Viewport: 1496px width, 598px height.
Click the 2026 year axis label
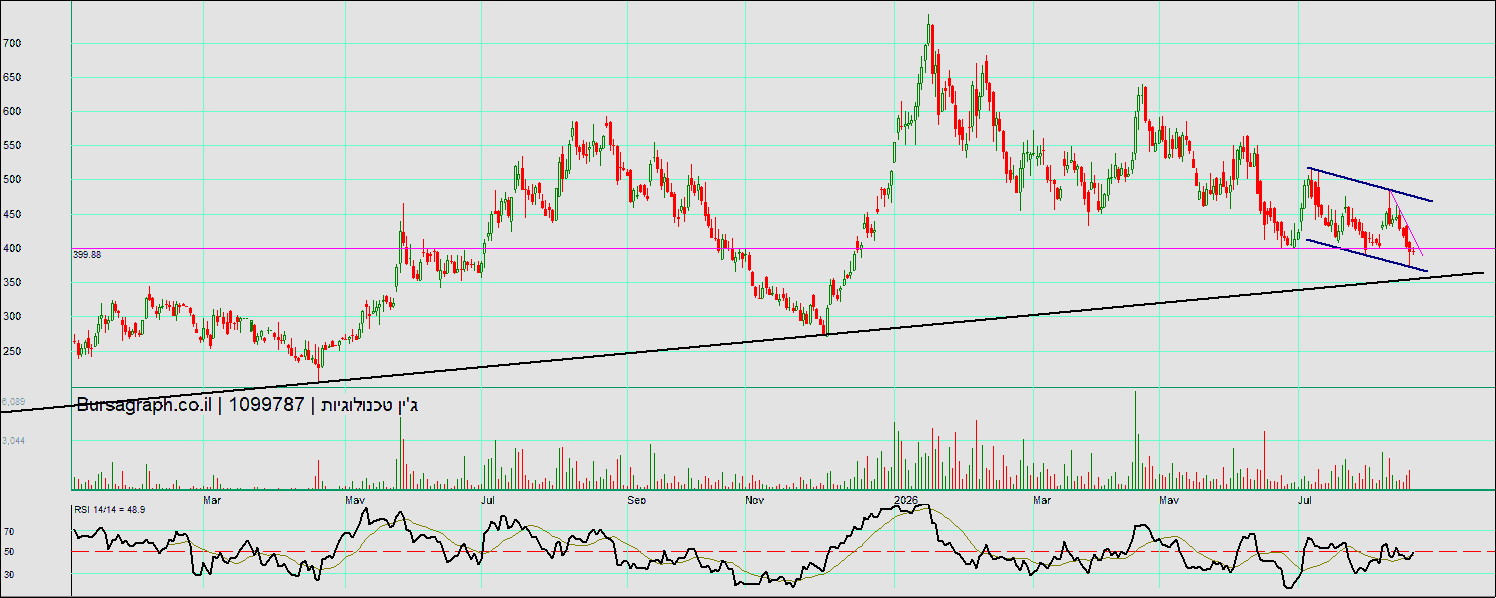pos(906,498)
